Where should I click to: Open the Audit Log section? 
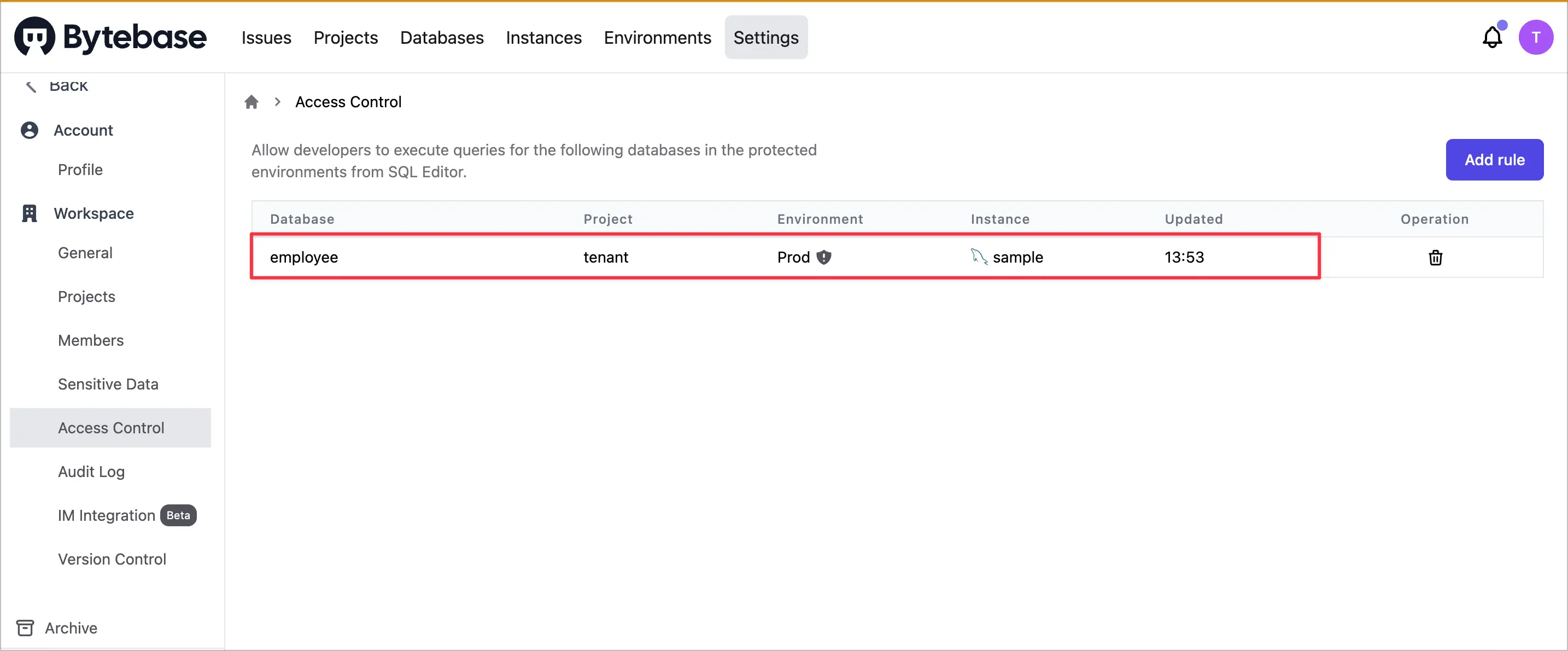coord(91,472)
